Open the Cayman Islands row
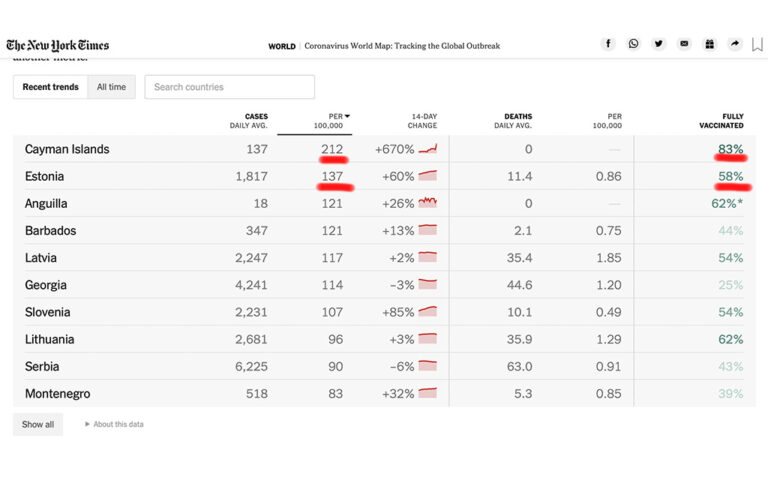 [67, 149]
